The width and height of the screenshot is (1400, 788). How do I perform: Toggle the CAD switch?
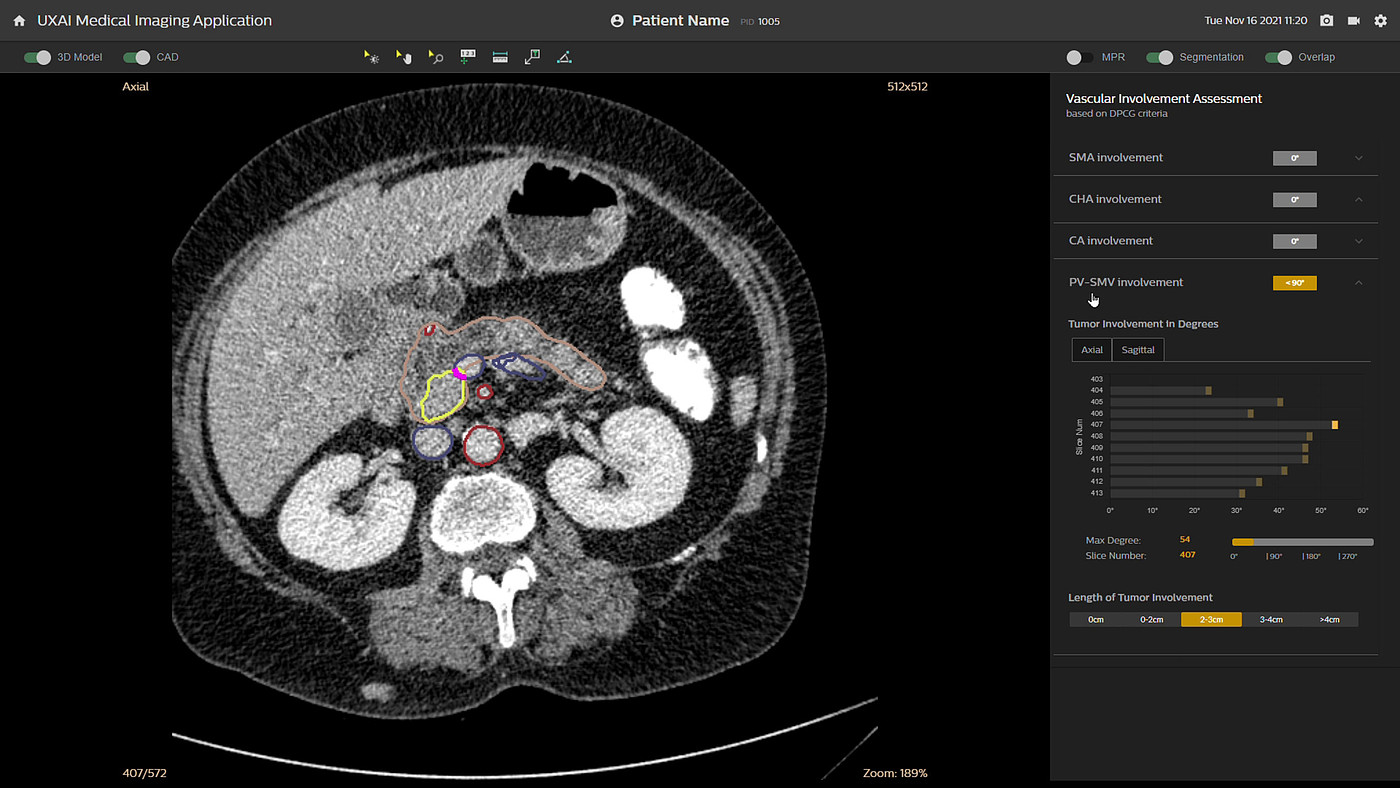[137, 58]
